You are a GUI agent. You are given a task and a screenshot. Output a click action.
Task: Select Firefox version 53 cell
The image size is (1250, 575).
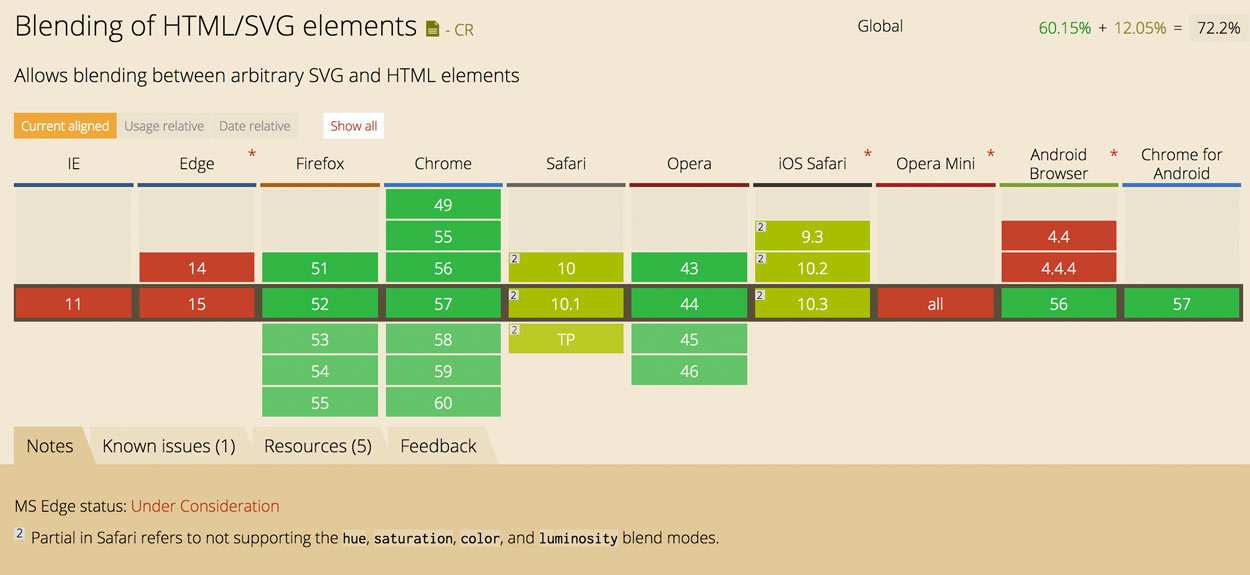tap(320, 339)
